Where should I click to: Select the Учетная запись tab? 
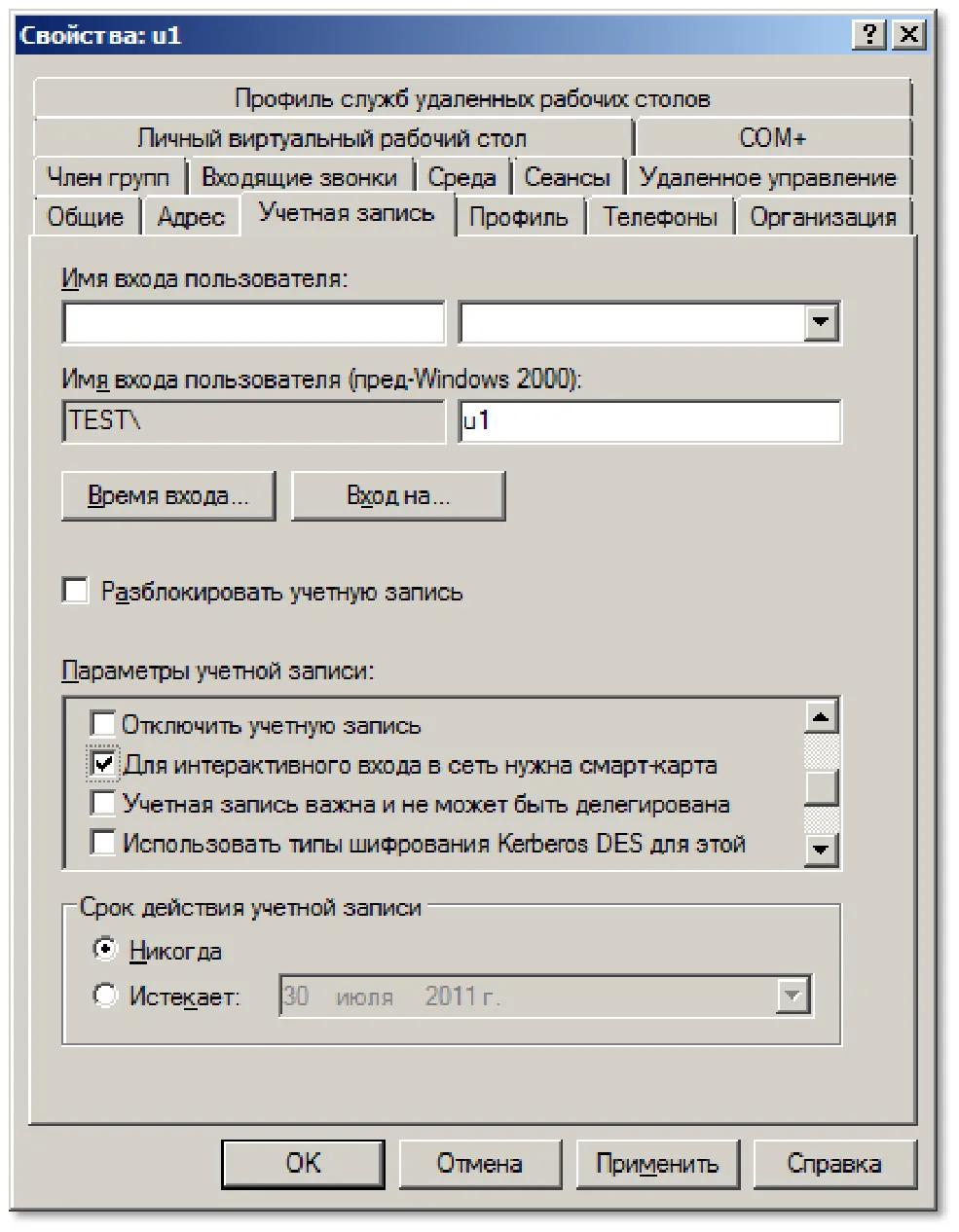pos(347,213)
